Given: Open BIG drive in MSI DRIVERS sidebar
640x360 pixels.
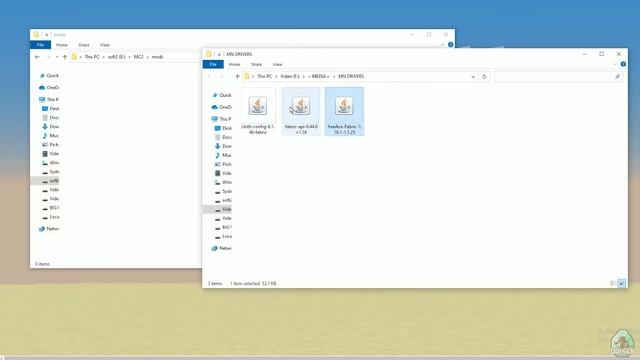Looking at the screenshot, I should click(x=224, y=227).
